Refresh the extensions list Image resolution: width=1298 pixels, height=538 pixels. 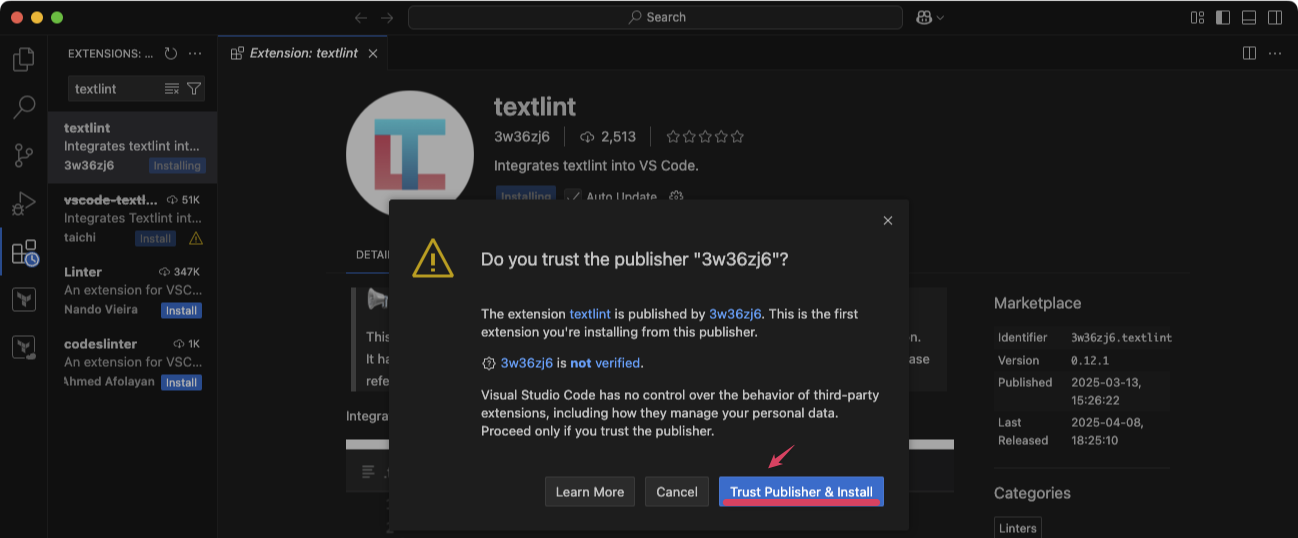(171, 53)
